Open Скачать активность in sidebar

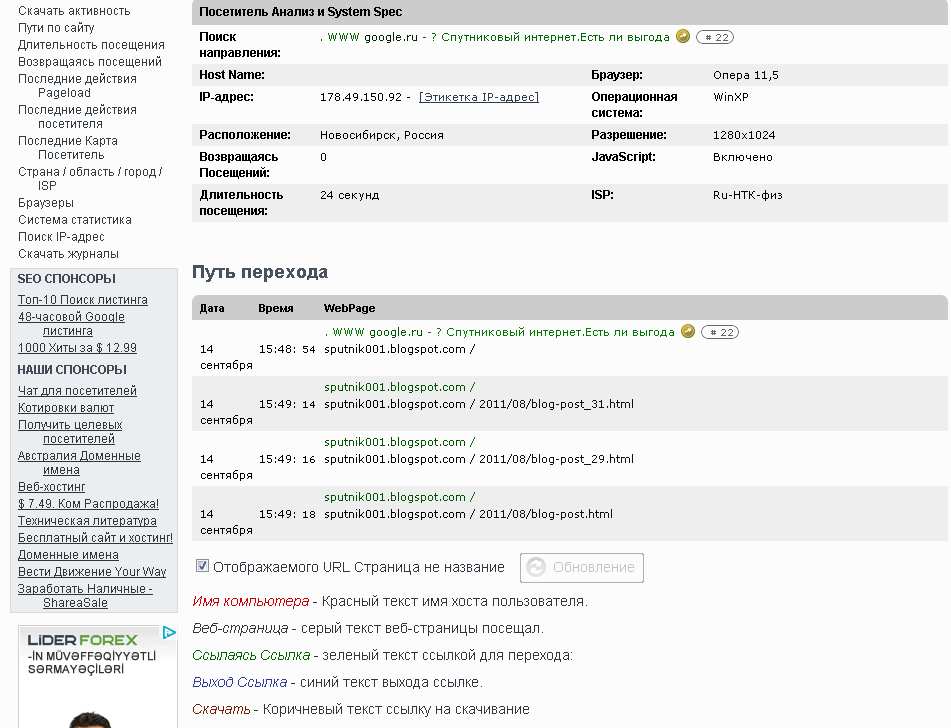pos(74,11)
